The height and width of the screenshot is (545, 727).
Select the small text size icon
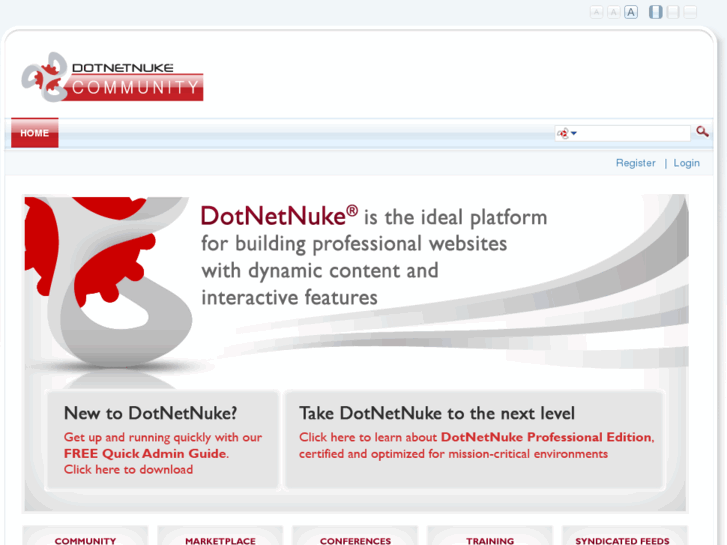tap(596, 12)
